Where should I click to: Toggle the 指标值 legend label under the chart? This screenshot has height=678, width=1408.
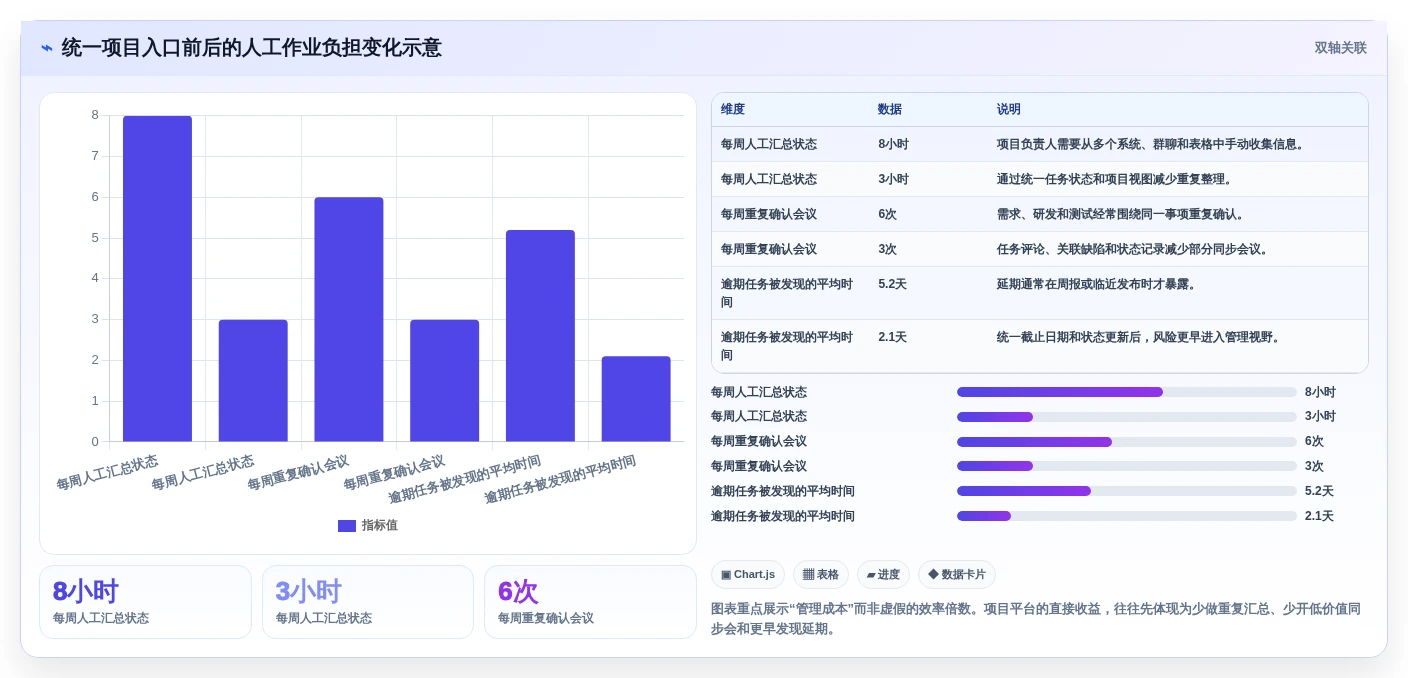point(380,526)
